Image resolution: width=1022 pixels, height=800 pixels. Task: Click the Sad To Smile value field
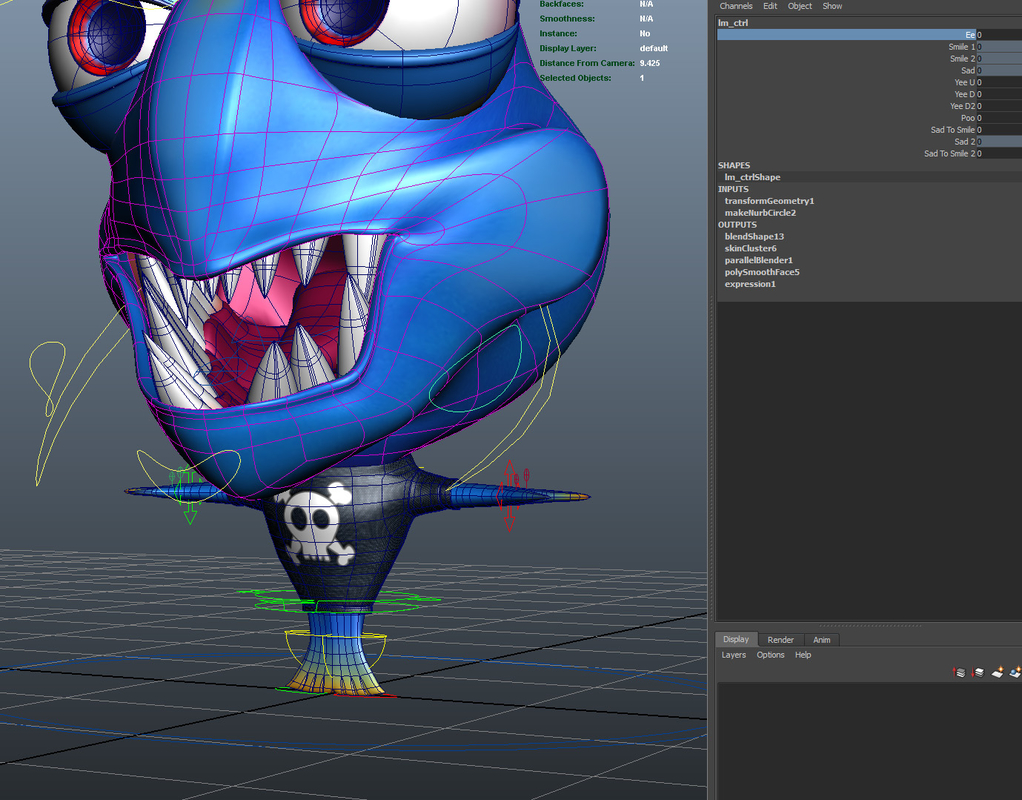(998, 130)
